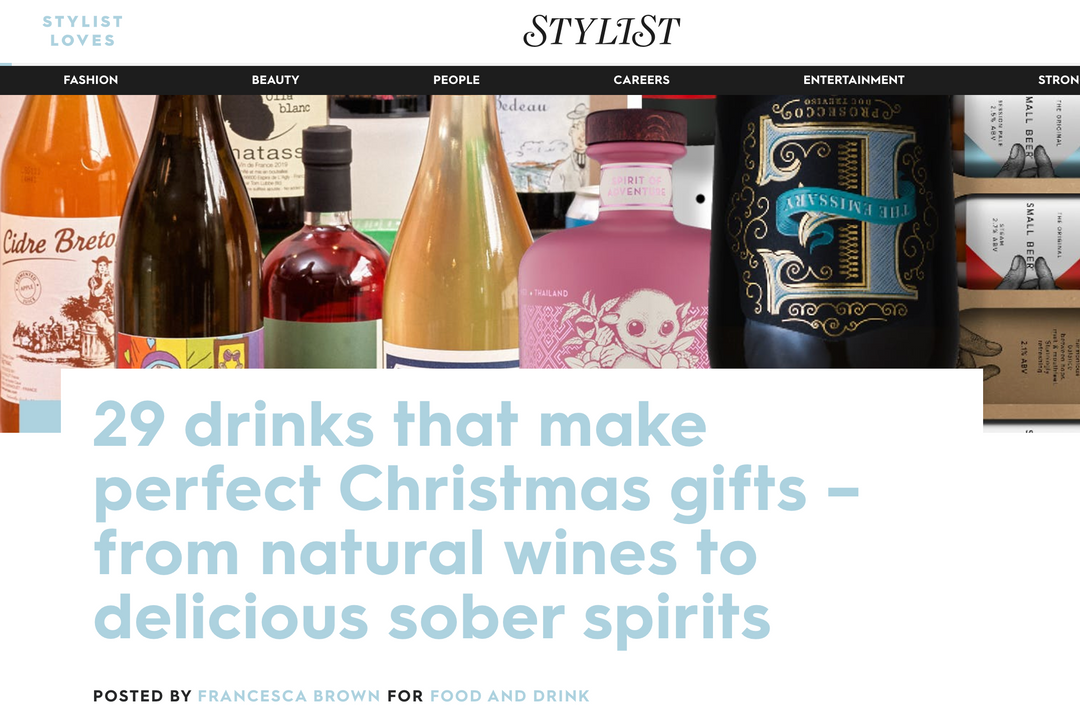
Task: Click the tall golden bottle in center
Action: pos(455,234)
